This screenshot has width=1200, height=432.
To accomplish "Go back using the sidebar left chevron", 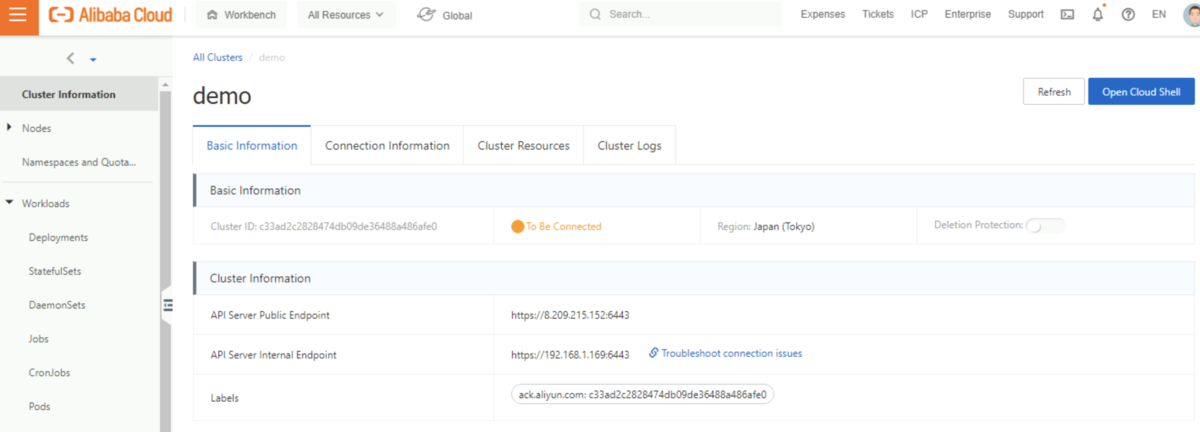I will click(x=70, y=59).
